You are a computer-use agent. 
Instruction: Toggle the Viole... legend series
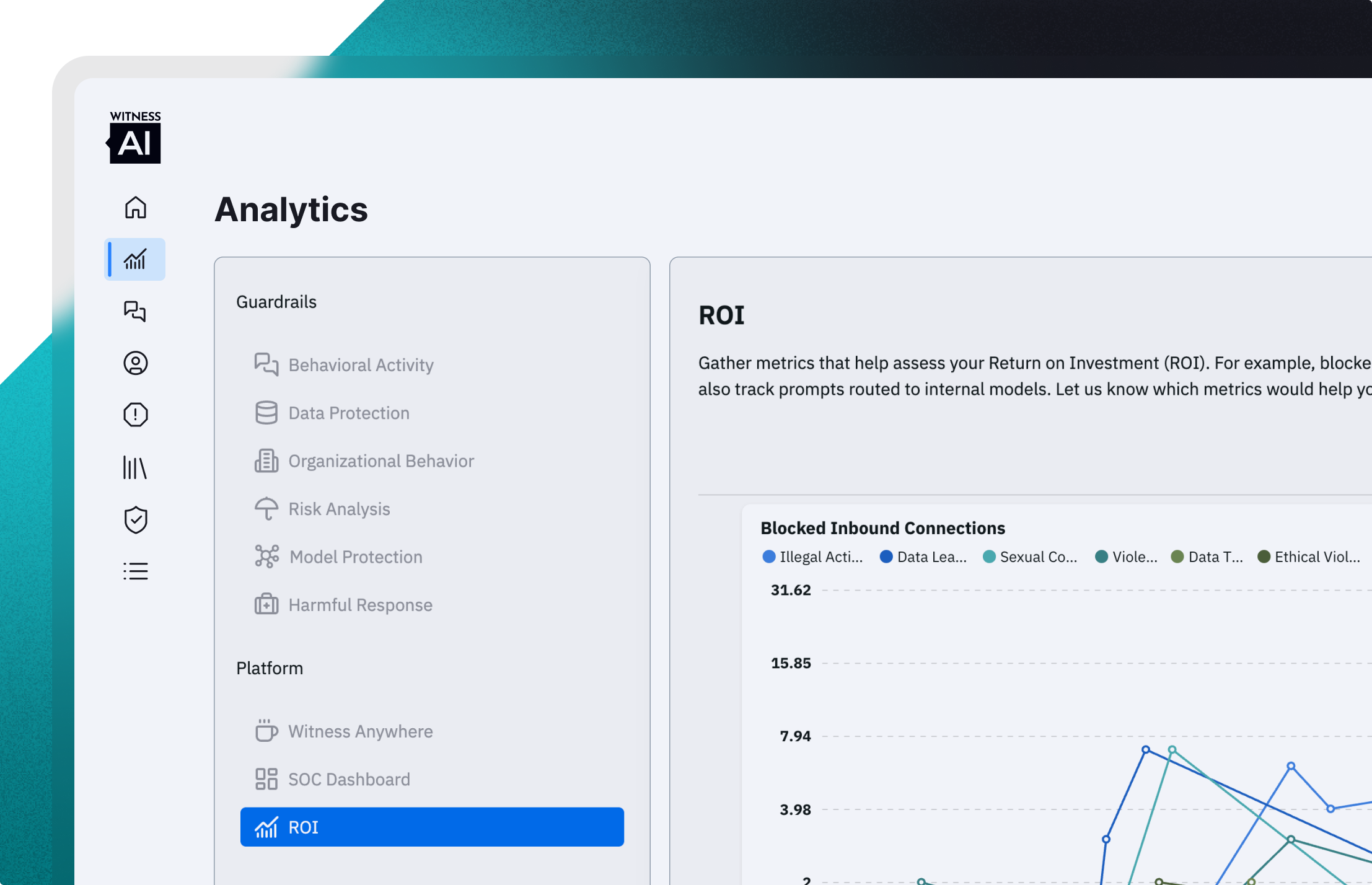(1126, 557)
